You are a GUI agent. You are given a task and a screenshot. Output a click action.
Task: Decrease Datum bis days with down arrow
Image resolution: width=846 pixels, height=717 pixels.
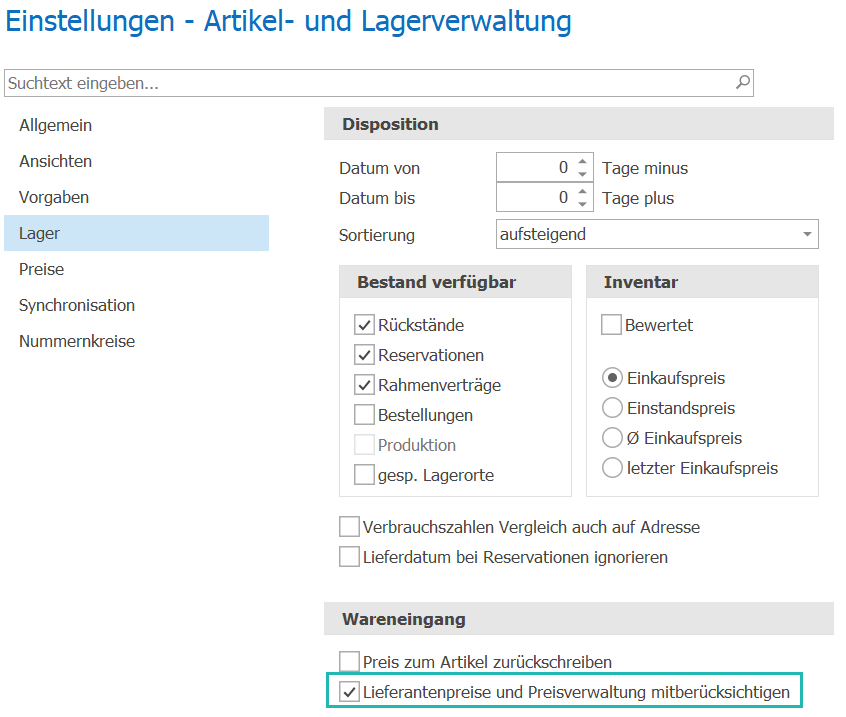[x=582, y=204]
